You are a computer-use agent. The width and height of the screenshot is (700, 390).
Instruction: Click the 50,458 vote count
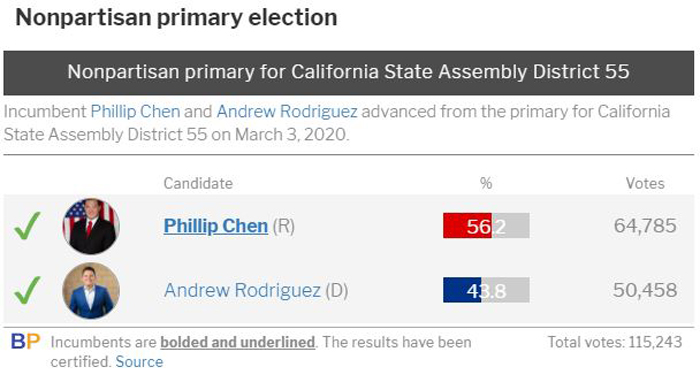(x=645, y=290)
